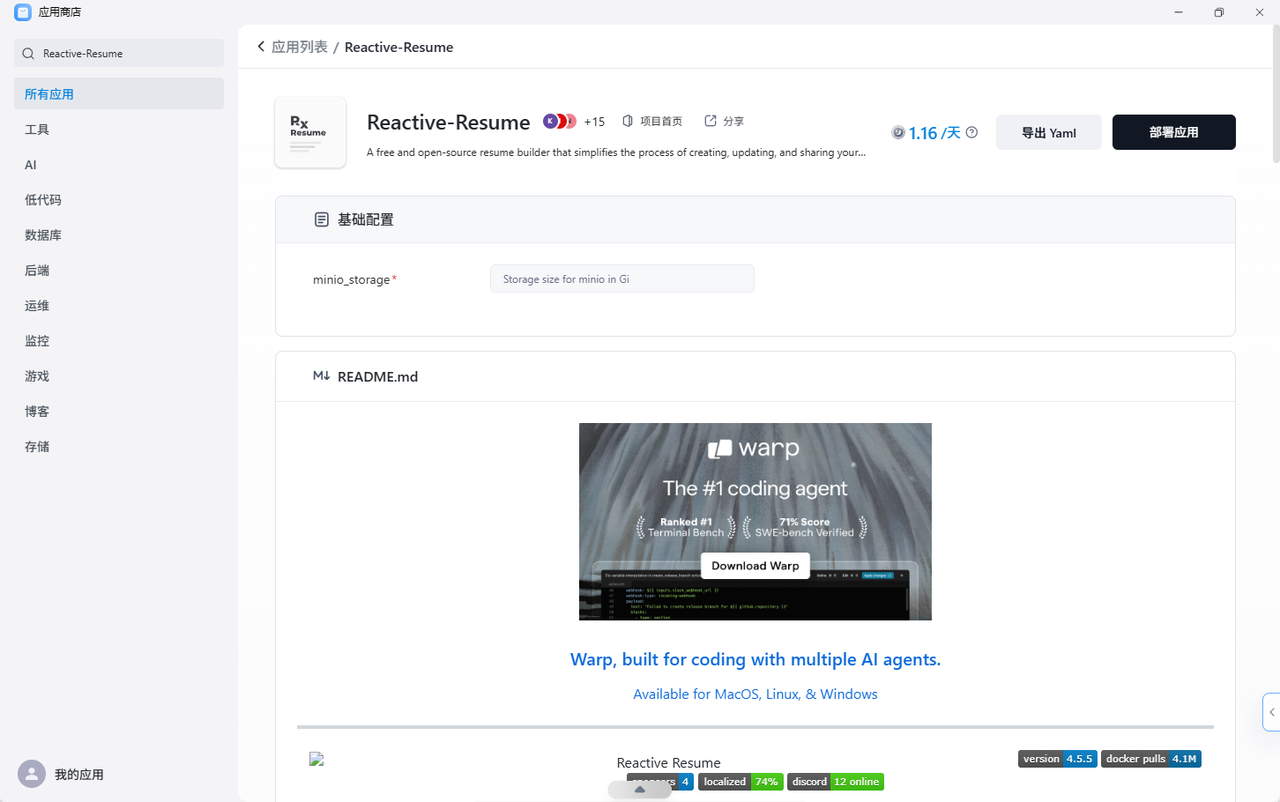Click 导出 Yaml button
Viewport: 1280px width, 802px height.
pyautogui.click(x=1049, y=132)
